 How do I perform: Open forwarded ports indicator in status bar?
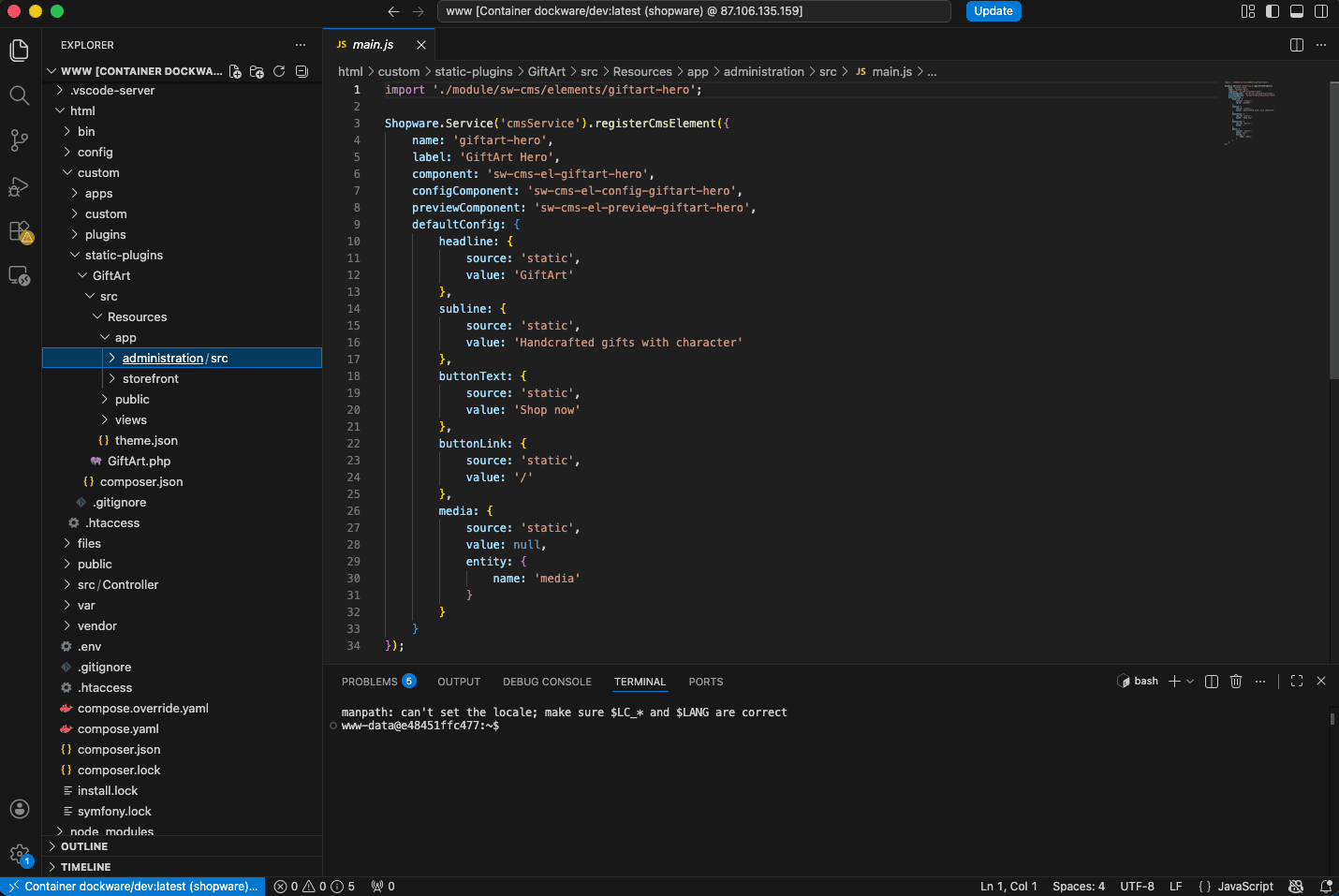click(383, 887)
